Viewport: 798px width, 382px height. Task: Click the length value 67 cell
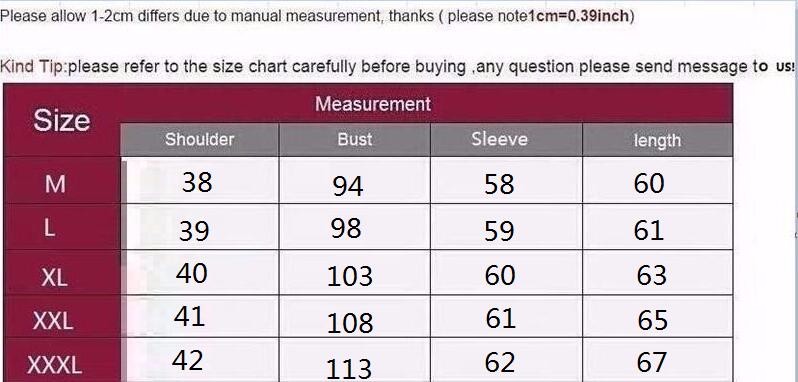(658, 361)
